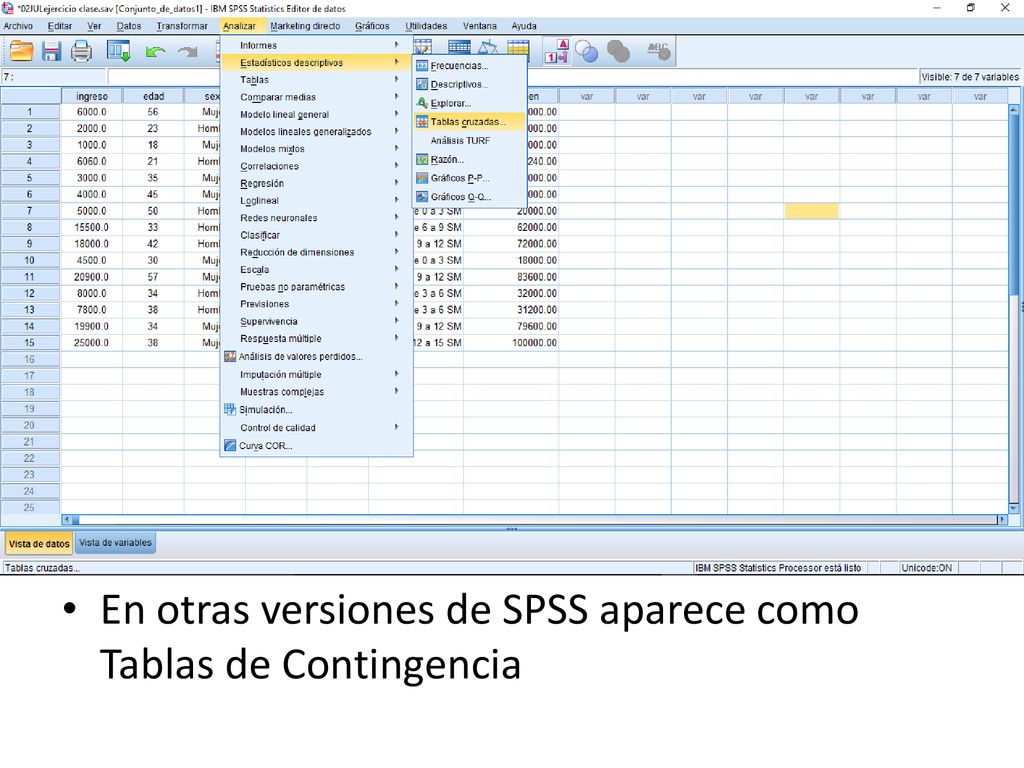Open the Transformar menu
Viewport: 1024px width, 768px height.
182,26
